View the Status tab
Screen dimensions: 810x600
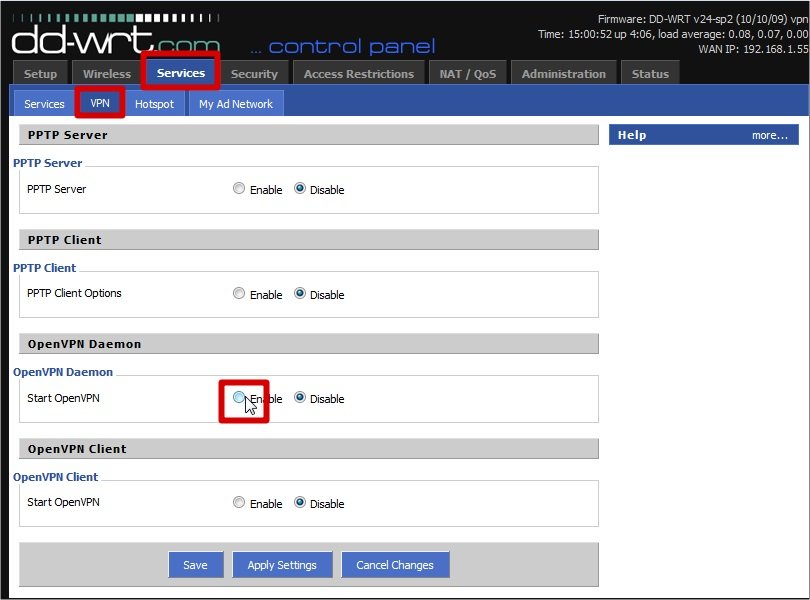650,74
